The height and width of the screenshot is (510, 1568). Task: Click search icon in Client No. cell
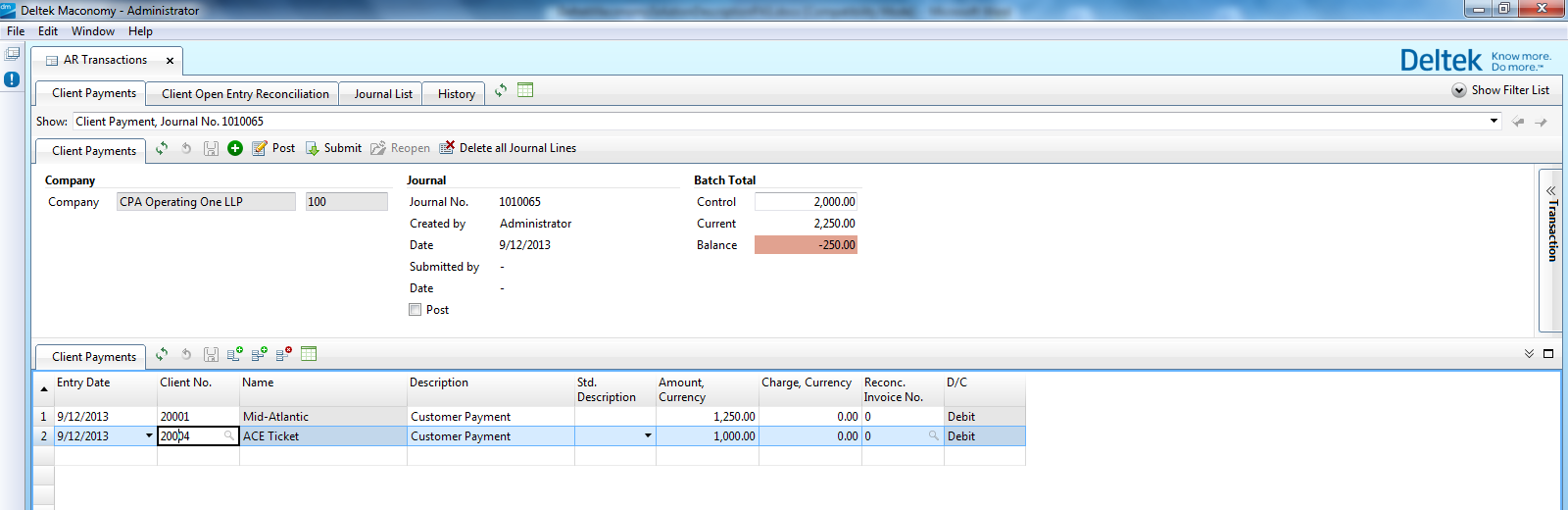(x=229, y=435)
